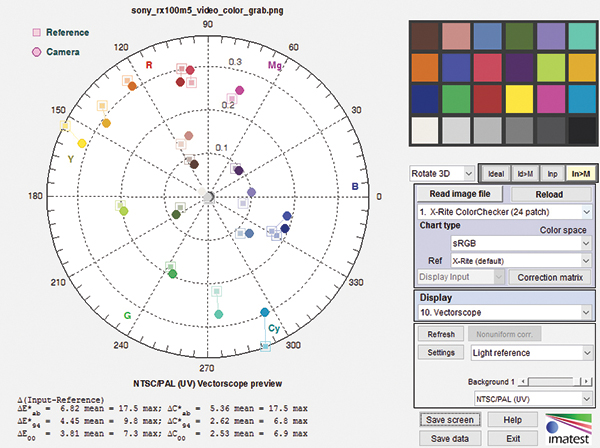Image resolution: width=600 pixels, height=448 pixels.
Task: Click the black ColorChecker patch
Action: point(582,130)
